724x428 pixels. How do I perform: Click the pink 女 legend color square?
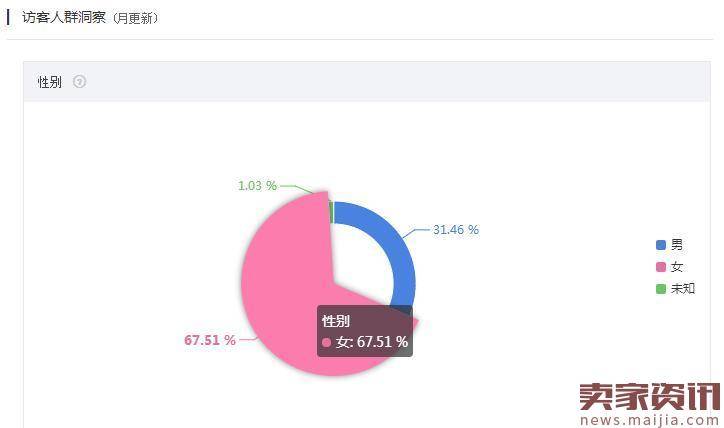tap(661, 267)
